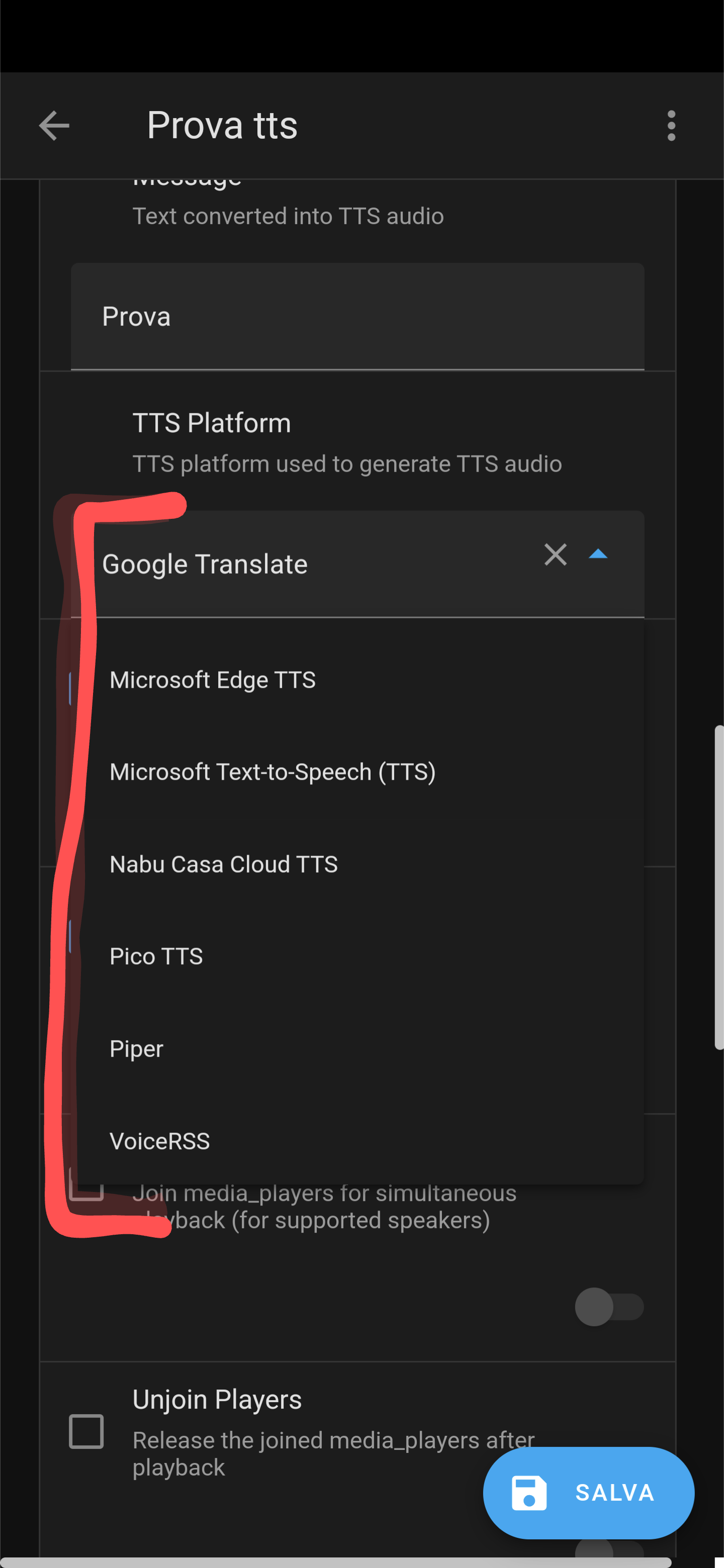Click the back arrow icon
This screenshot has width=724, height=1568.
(x=54, y=125)
